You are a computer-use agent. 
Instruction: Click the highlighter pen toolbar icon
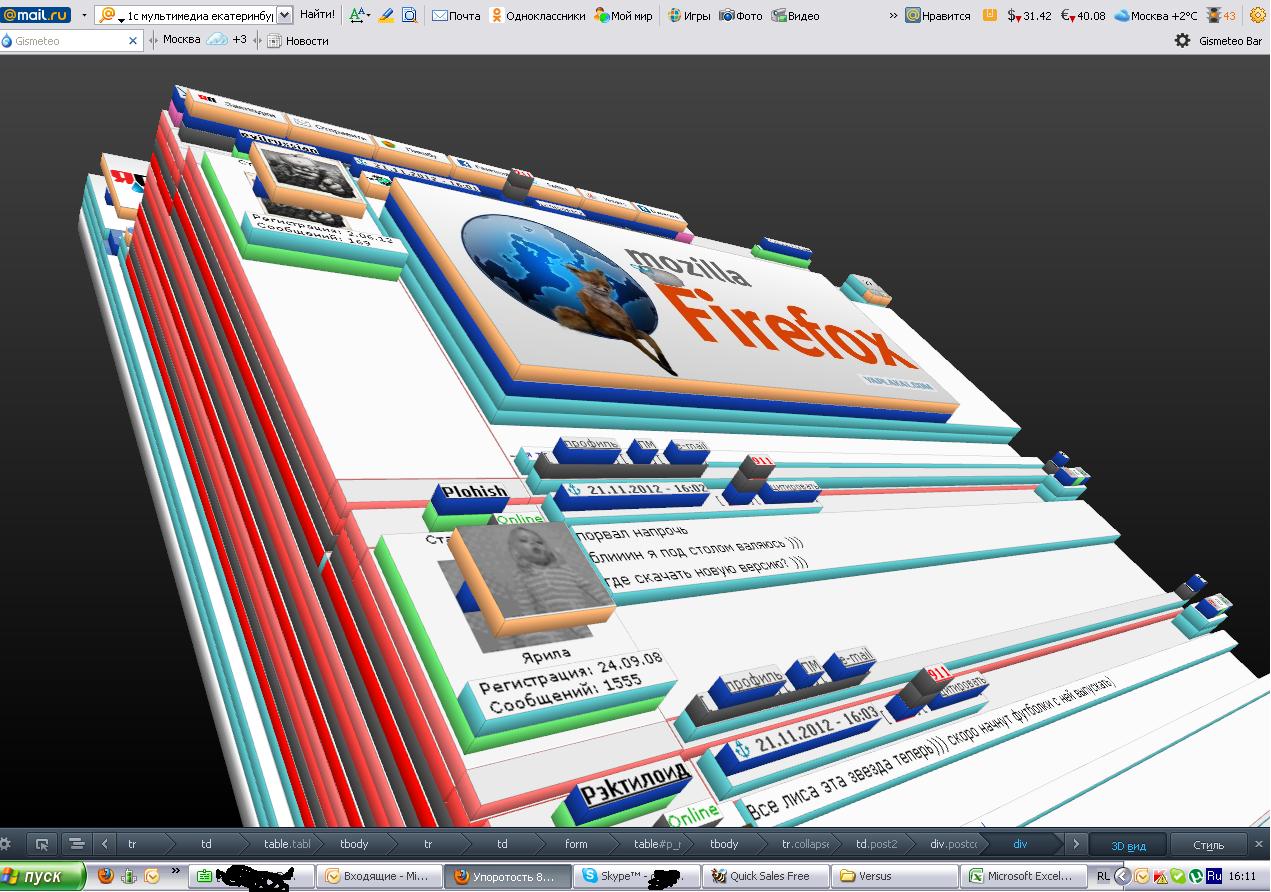click(x=386, y=15)
